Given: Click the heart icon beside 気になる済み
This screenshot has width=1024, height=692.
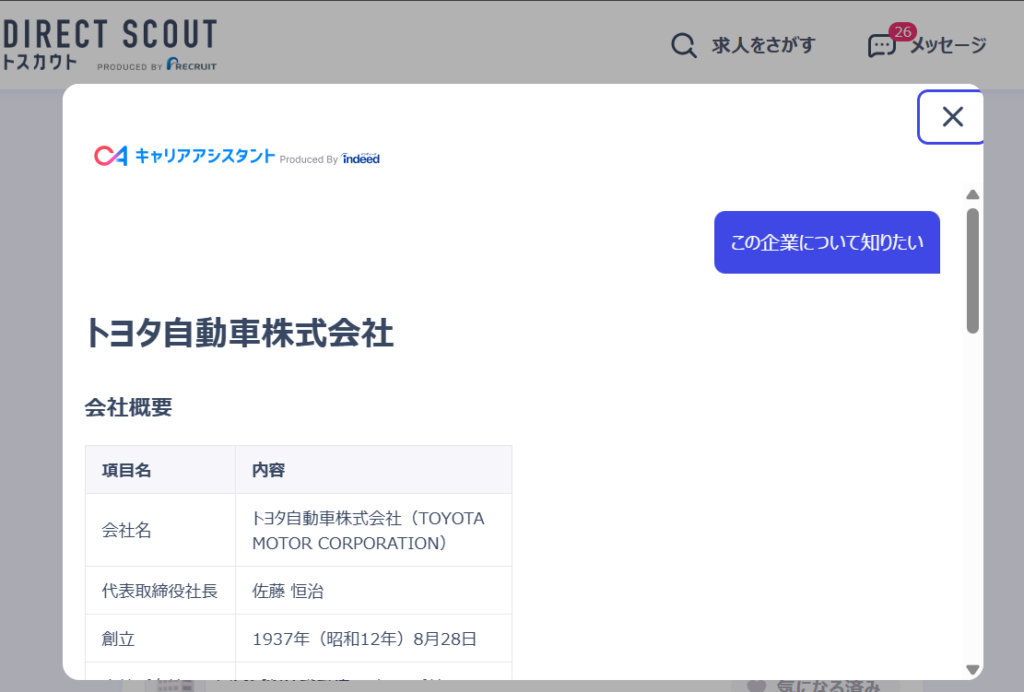Looking at the screenshot, I should tap(757, 686).
